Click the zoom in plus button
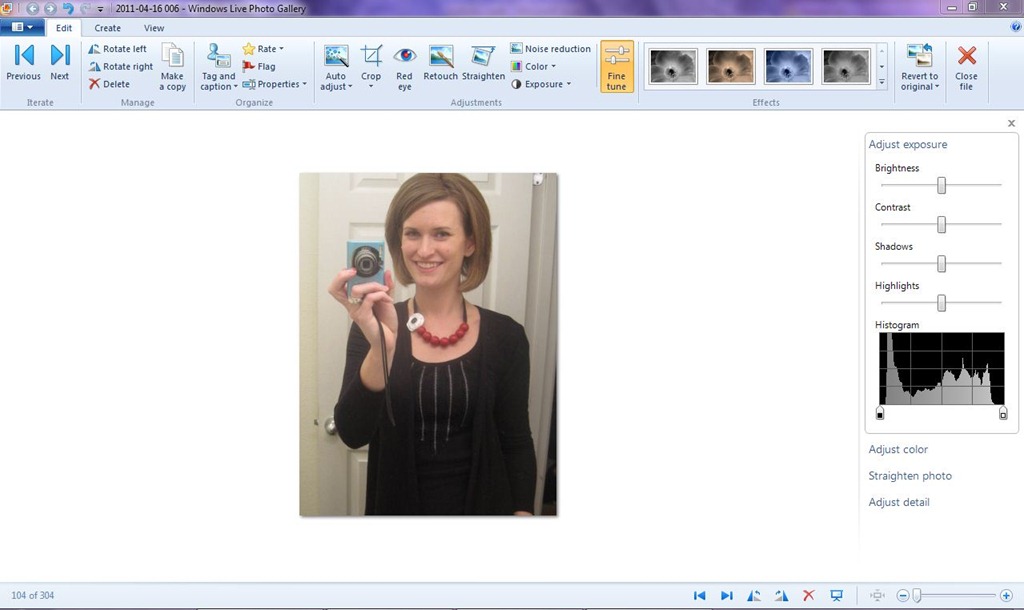Image resolution: width=1024 pixels, height=610 pixels. pyautogui.click(x=1006, y=596)
